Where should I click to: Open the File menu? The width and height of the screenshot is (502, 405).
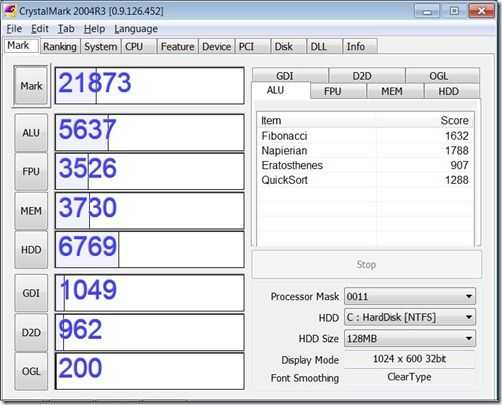[14, 29]
